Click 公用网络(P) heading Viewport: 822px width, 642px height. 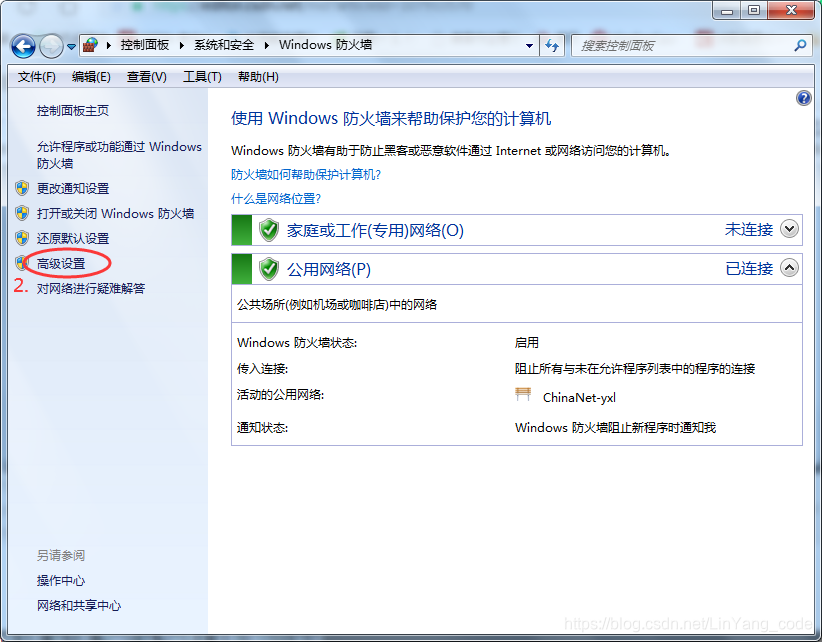click(x=329, y=269)
